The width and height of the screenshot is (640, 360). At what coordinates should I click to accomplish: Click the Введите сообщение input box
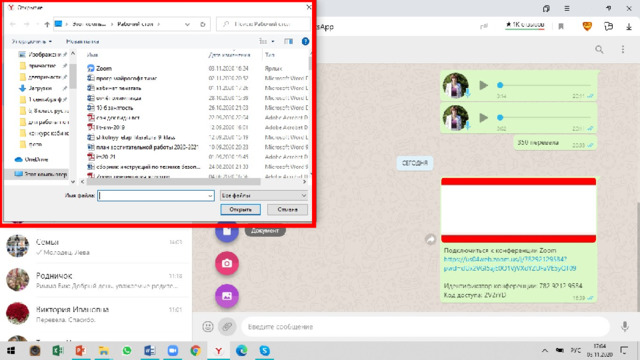click(x=425, y=327)
